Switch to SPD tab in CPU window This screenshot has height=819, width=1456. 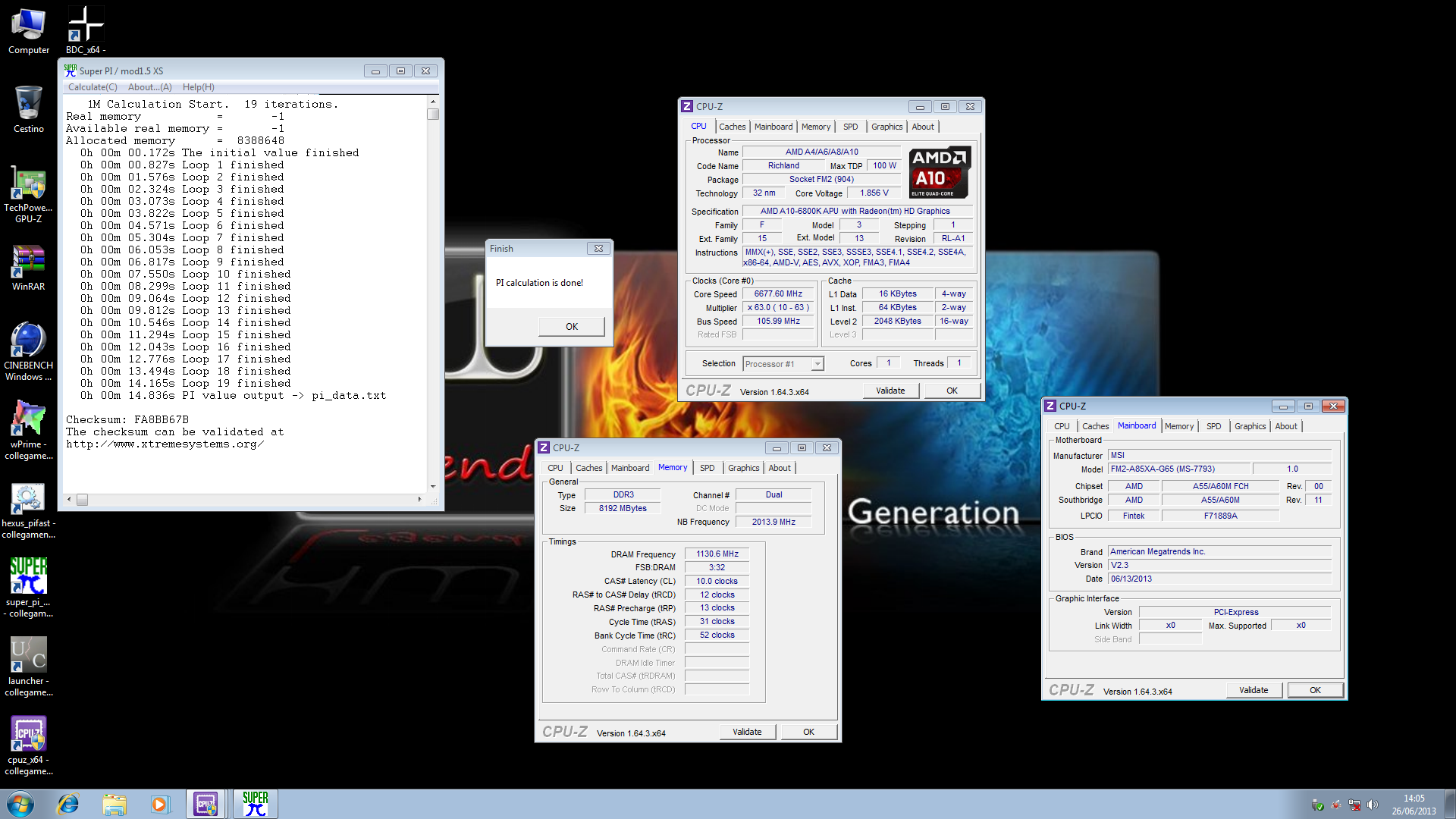[850, 127]
